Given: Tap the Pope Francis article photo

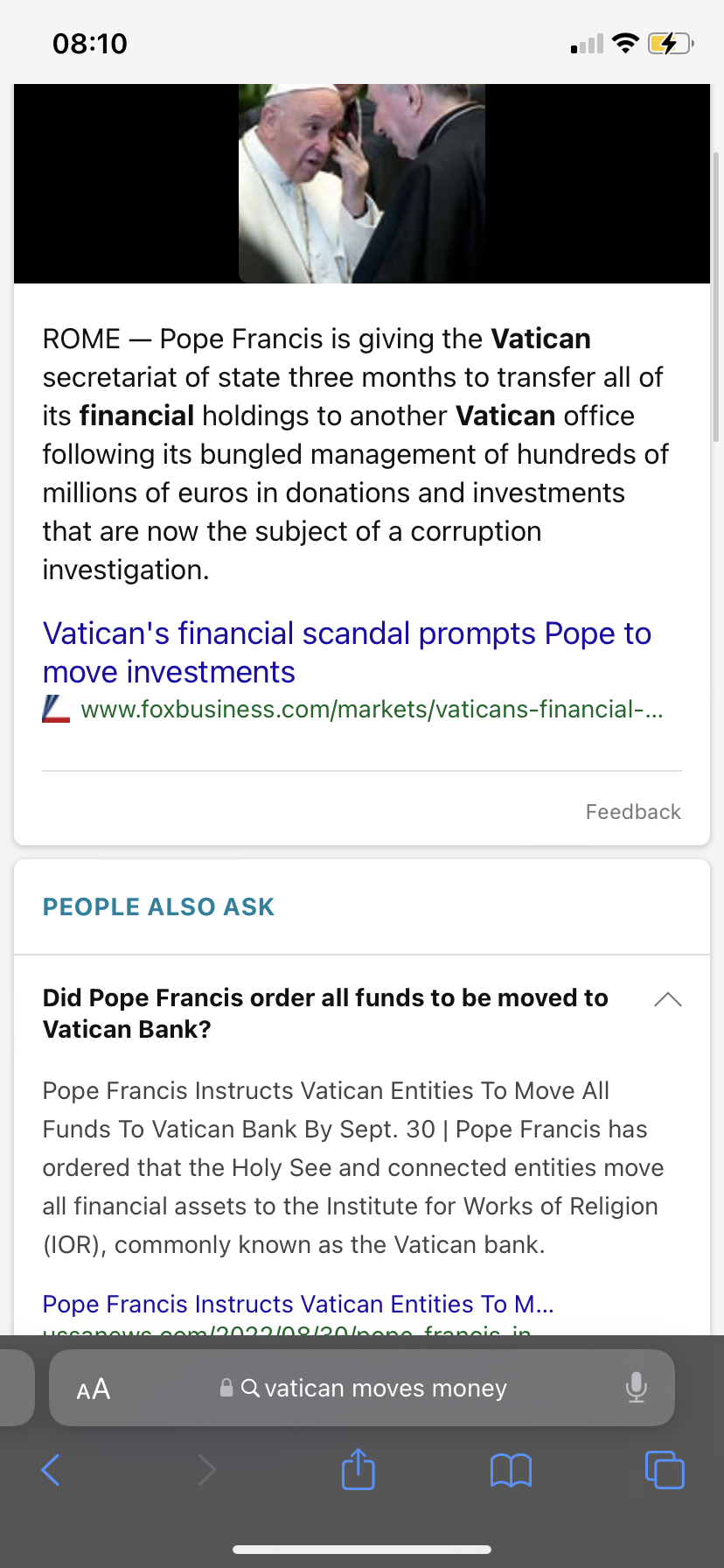Looking at the screenshot, I should point(362,184).
